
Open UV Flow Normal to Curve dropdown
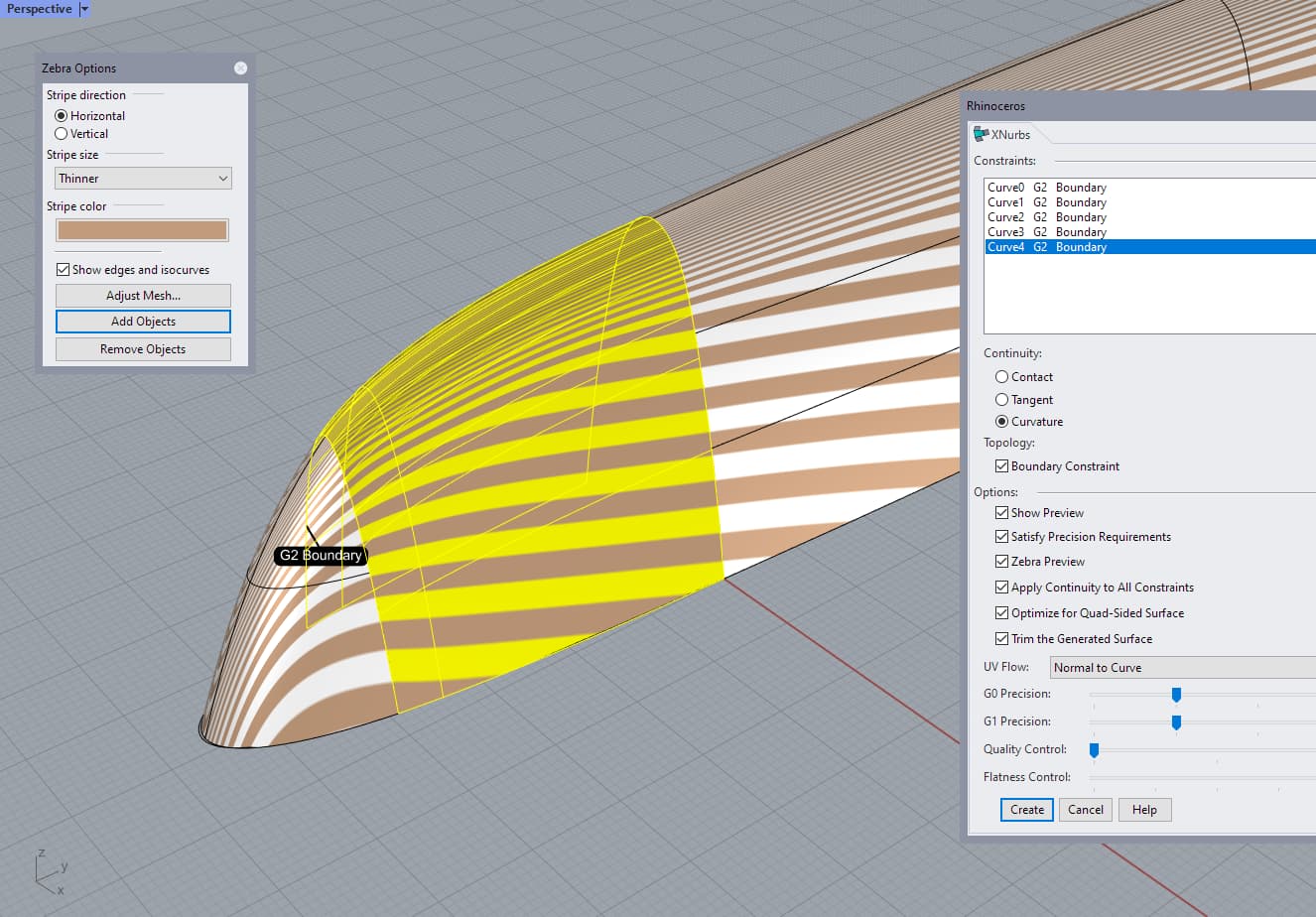tap(1183, 668)
